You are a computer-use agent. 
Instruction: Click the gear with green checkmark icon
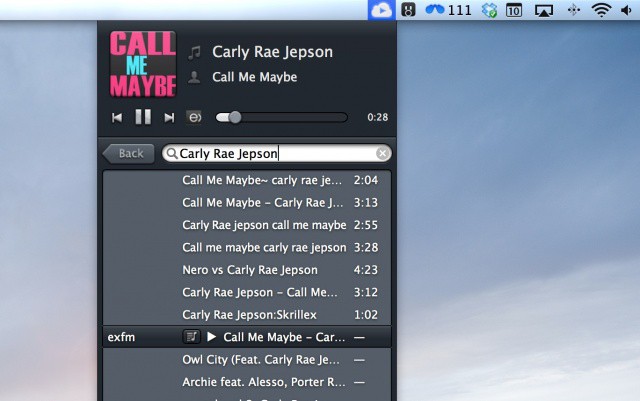489,10
